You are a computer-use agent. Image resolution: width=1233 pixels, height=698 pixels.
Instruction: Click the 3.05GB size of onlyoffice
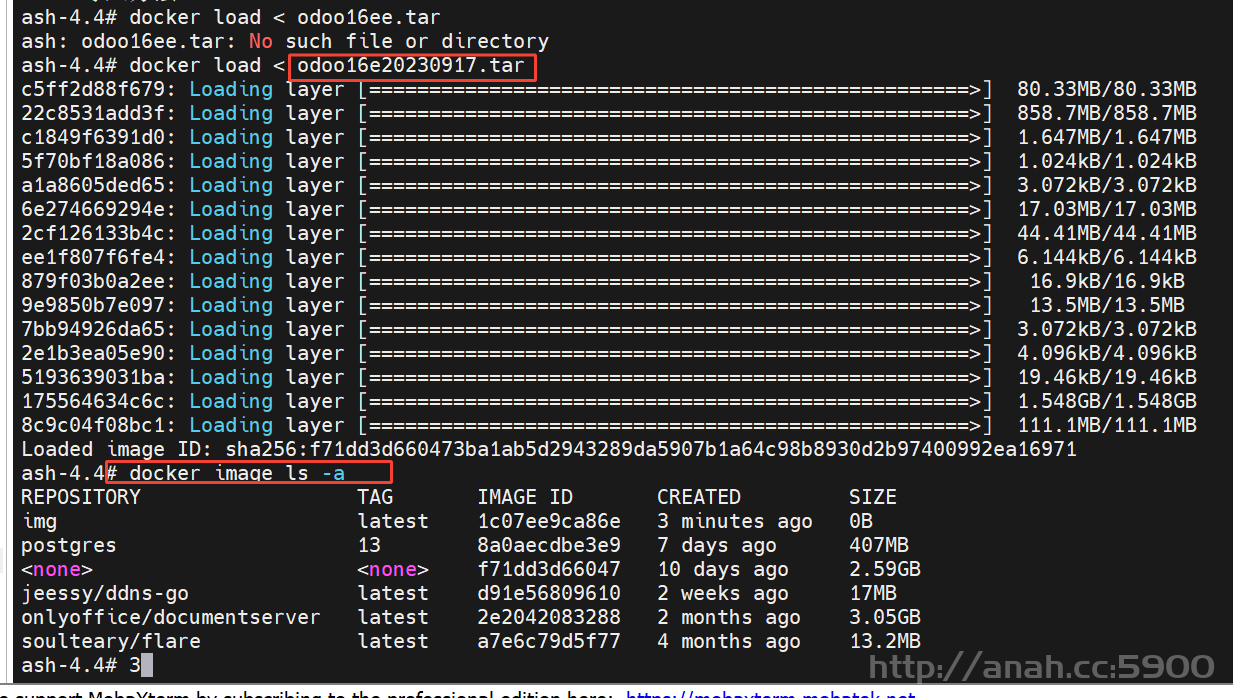[x=885, y=618]
